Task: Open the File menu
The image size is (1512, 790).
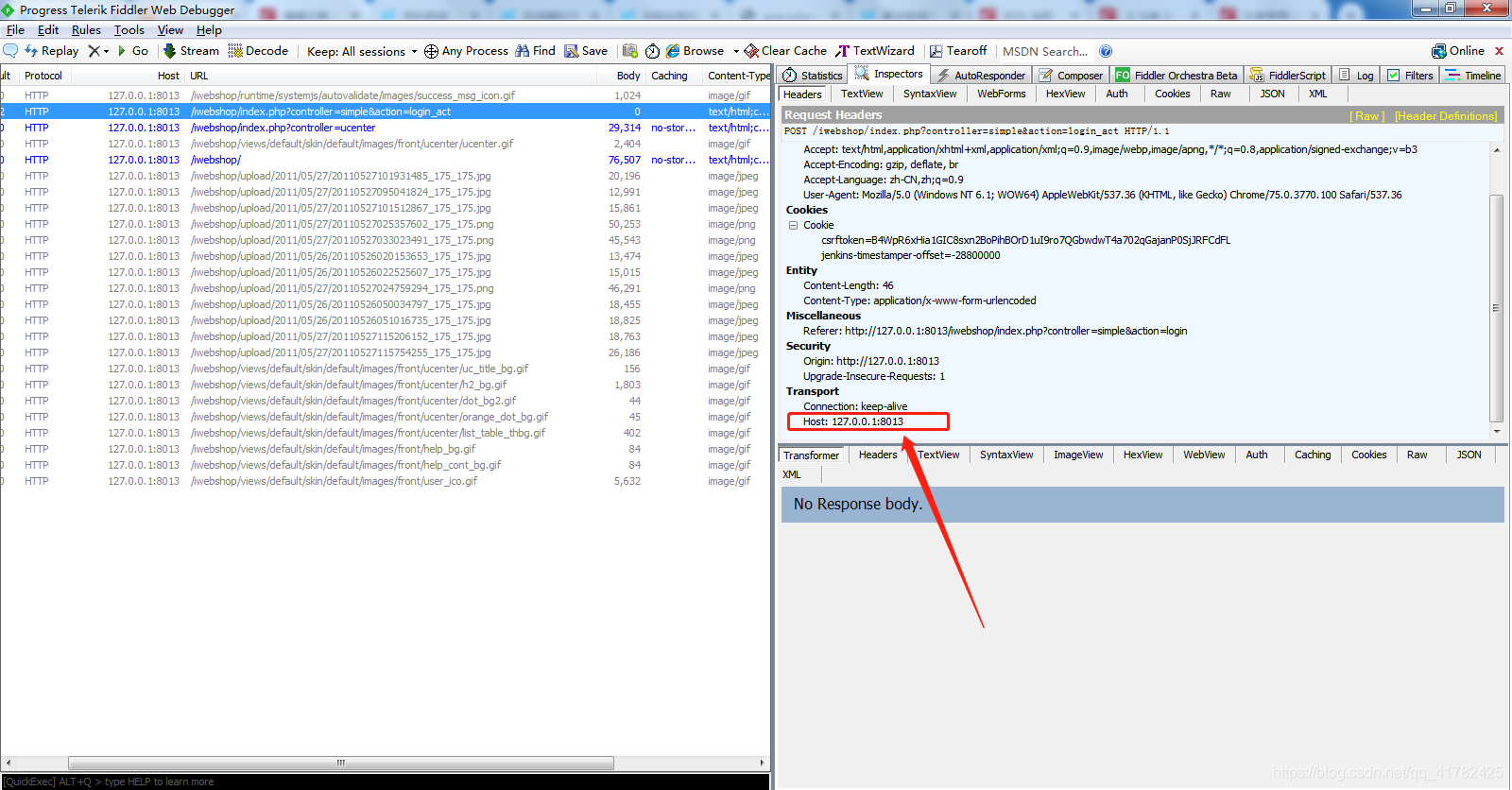Action: pos(15,30)
